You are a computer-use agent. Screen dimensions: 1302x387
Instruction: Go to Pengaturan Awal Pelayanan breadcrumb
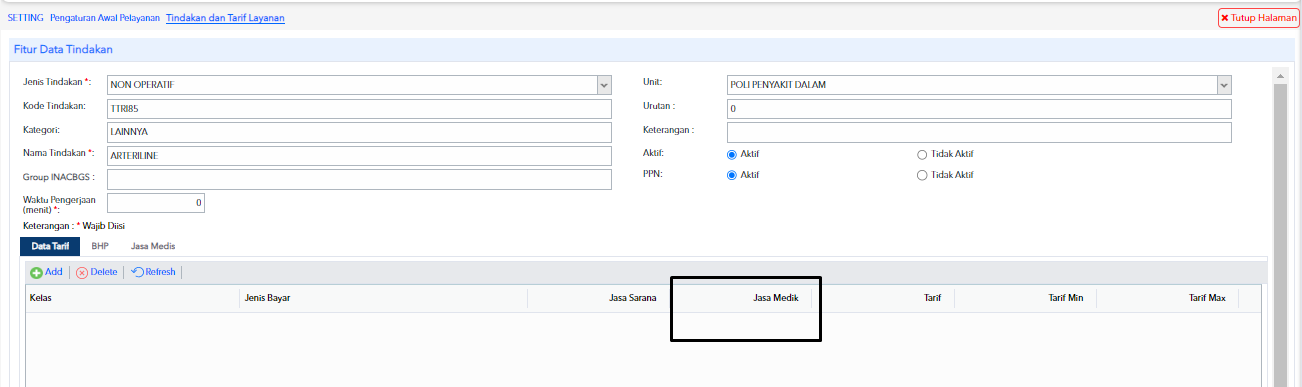pos(105,18)
